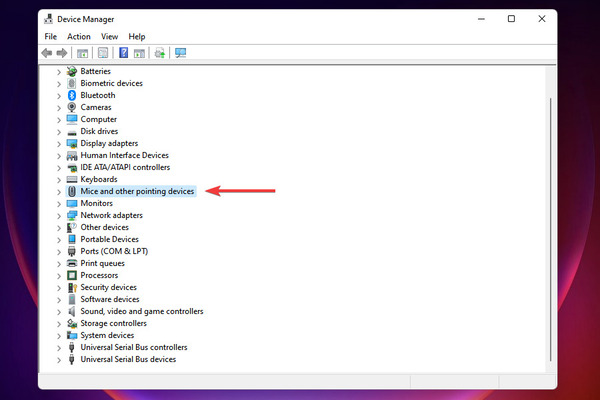Click the Back arrow toolbar icon

click(x=47, y=53)
